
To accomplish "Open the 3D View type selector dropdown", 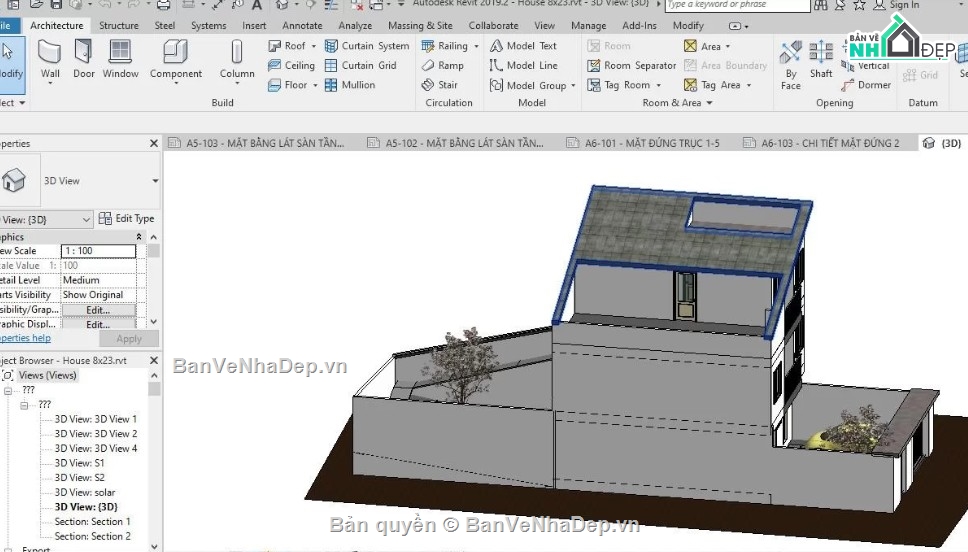I will tap(155, 181).
